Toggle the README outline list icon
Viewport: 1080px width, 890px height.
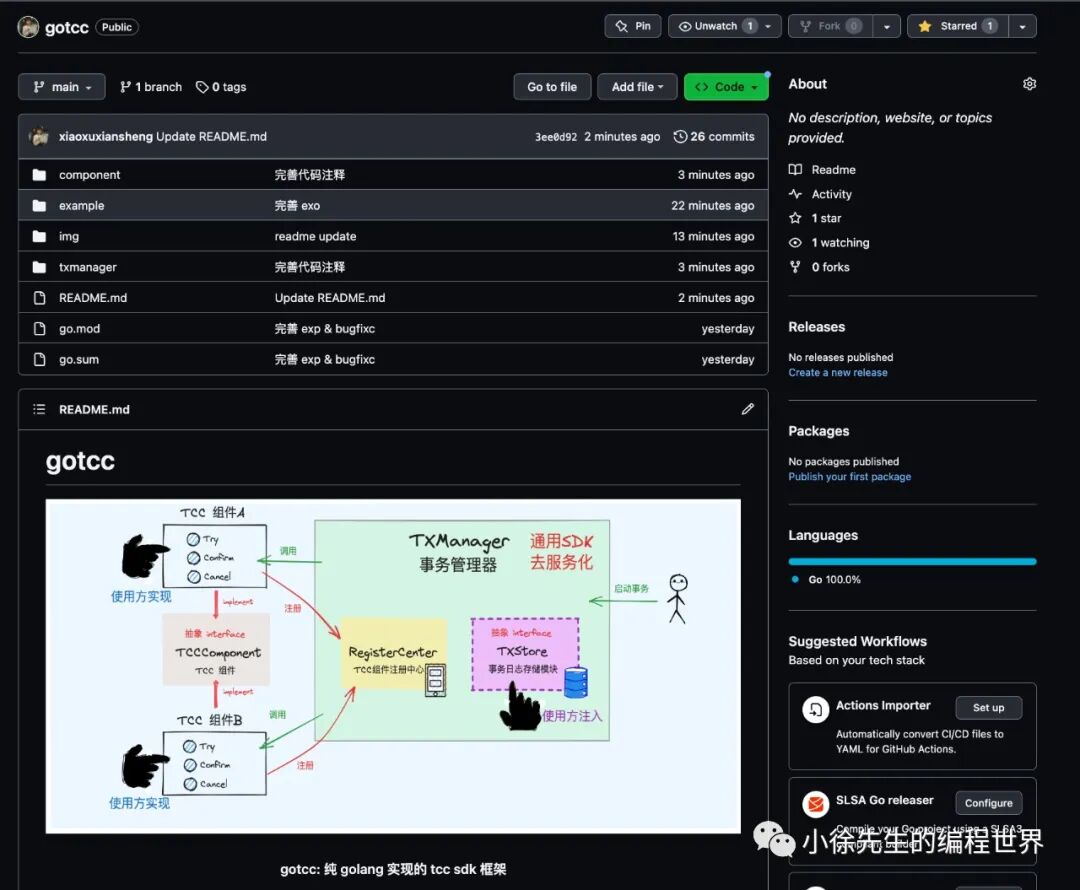coord(39,408)
